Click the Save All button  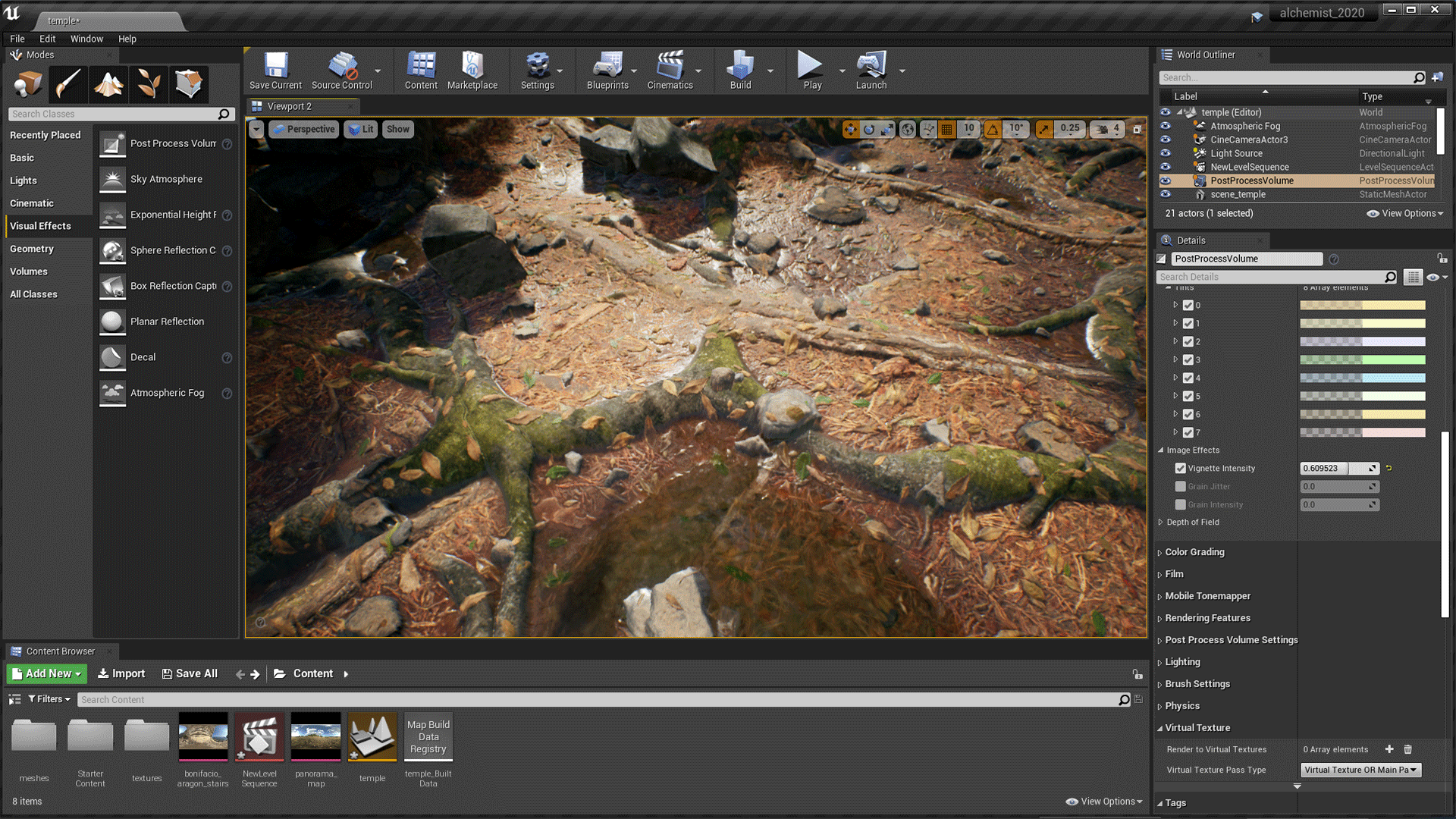coord(190,673)
